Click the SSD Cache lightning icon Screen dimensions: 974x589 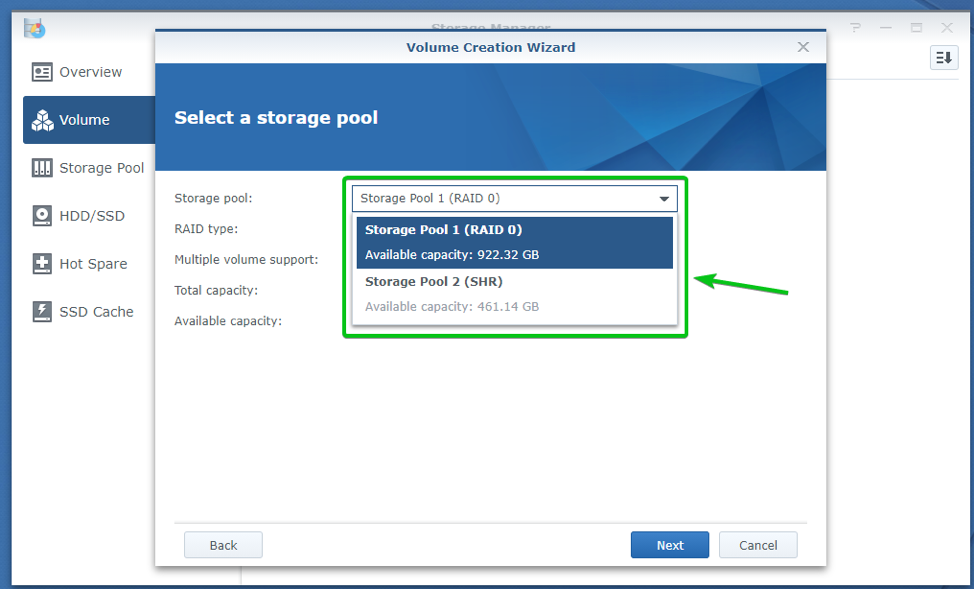(42, 312)
